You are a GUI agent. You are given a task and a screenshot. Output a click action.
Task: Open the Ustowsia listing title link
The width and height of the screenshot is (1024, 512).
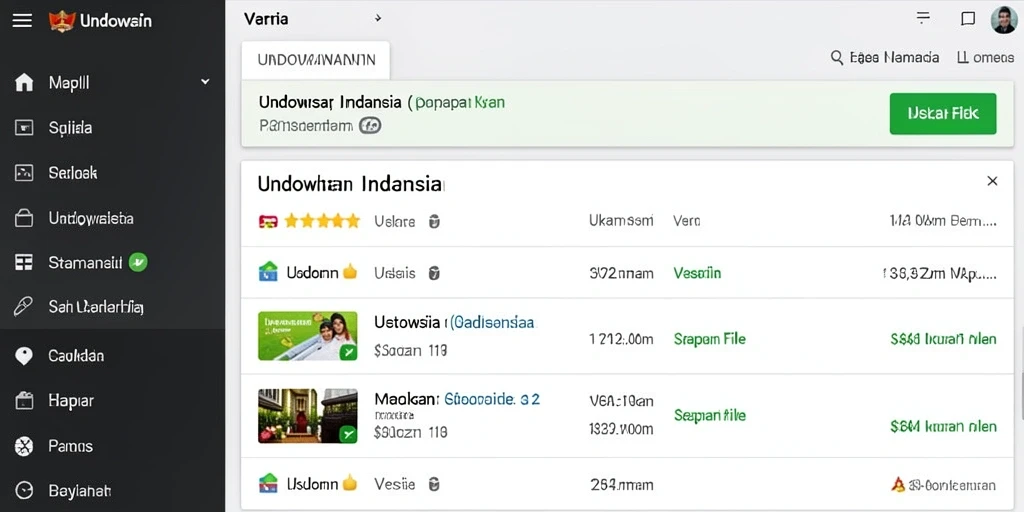[454, 322]
